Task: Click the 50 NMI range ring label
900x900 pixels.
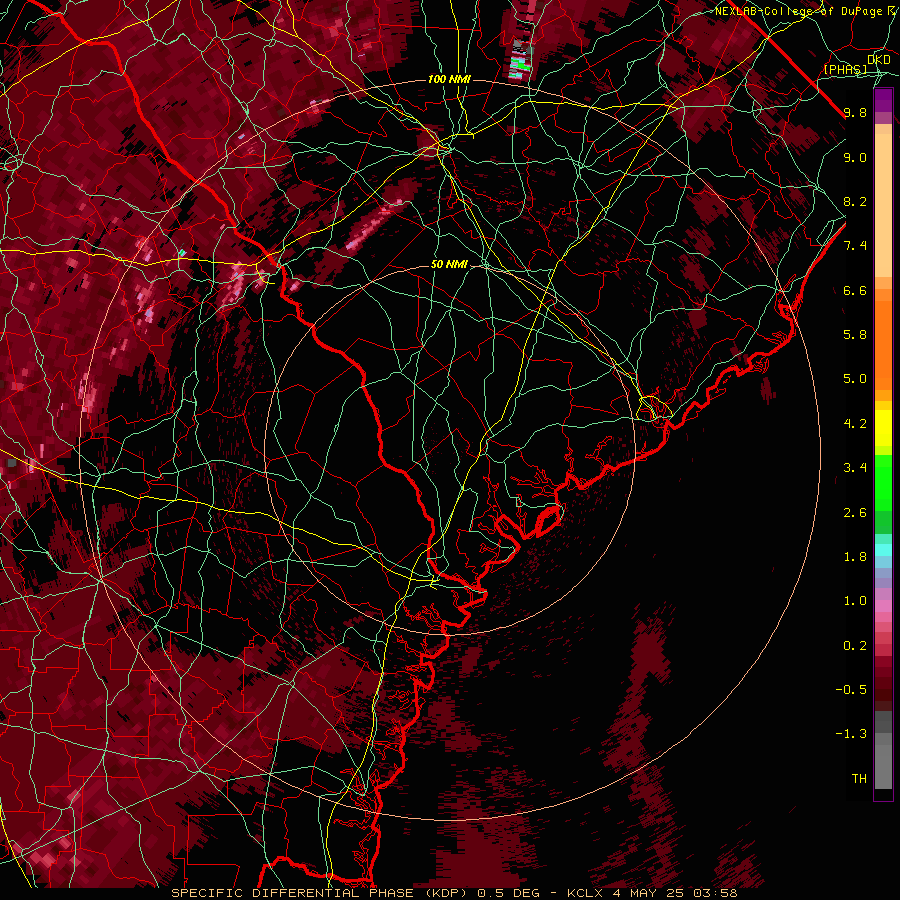Action: coord(449,265)
